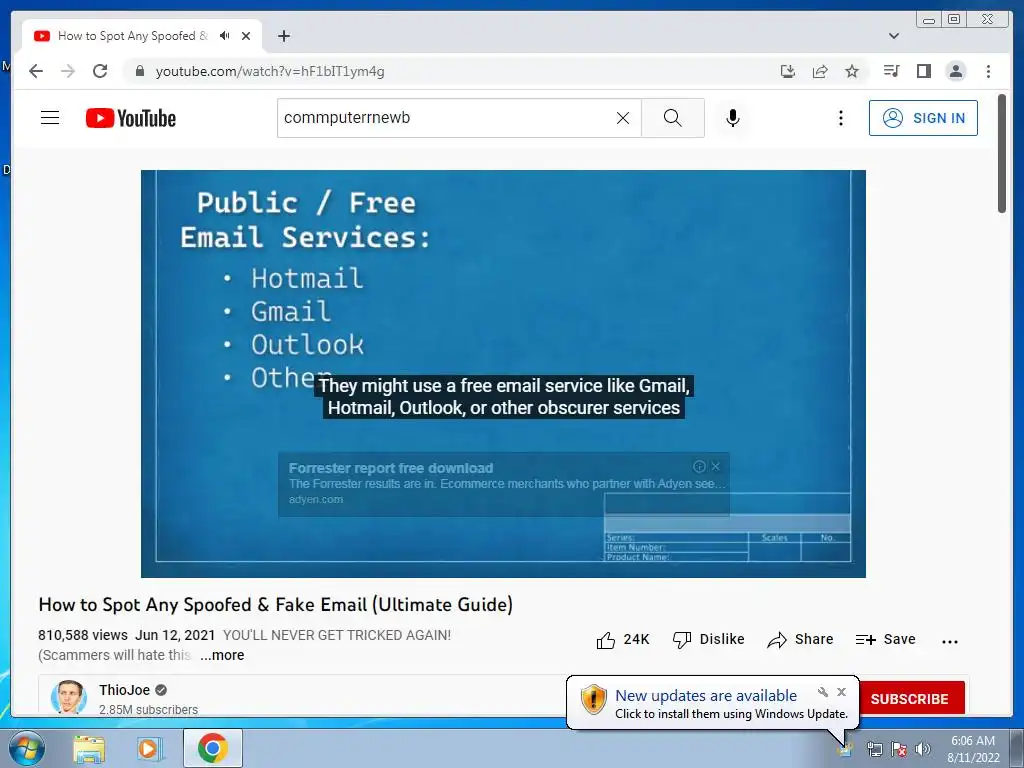Click the video player area
The height and width of the screenshot is (768, 1024).
(503, 374)
